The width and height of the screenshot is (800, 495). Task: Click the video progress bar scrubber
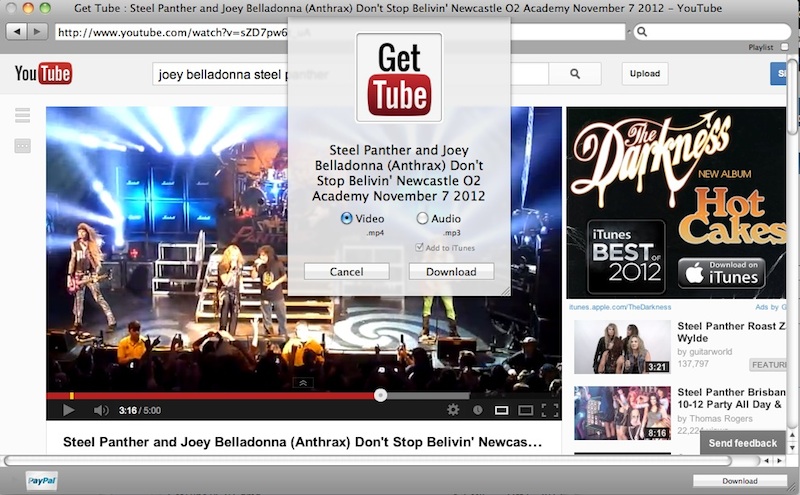380,395
